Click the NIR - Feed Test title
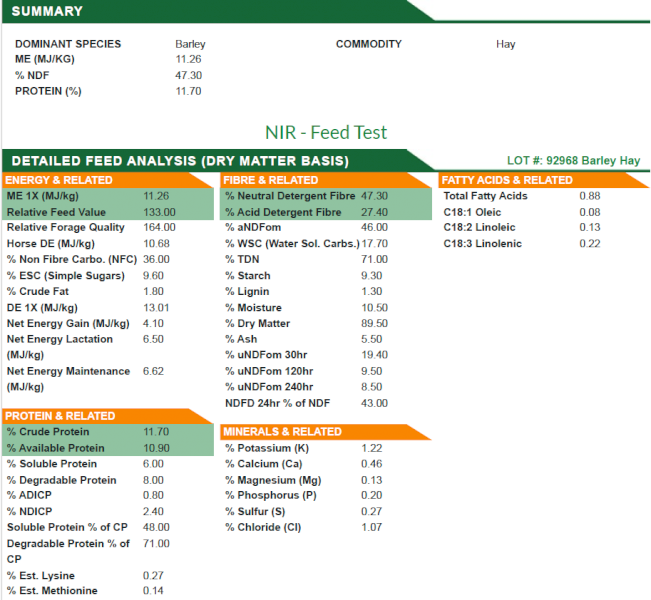 pos(325,132)
